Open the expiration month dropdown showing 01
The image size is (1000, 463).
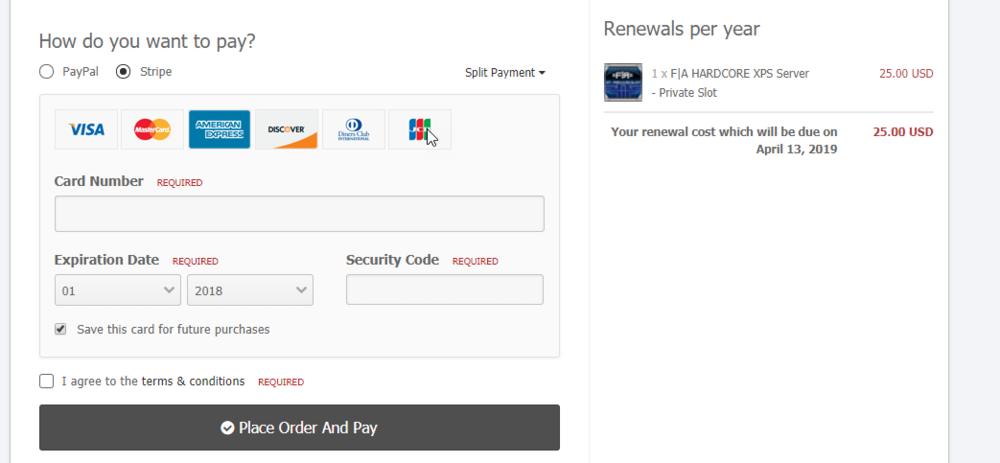(x=118, y=290)
